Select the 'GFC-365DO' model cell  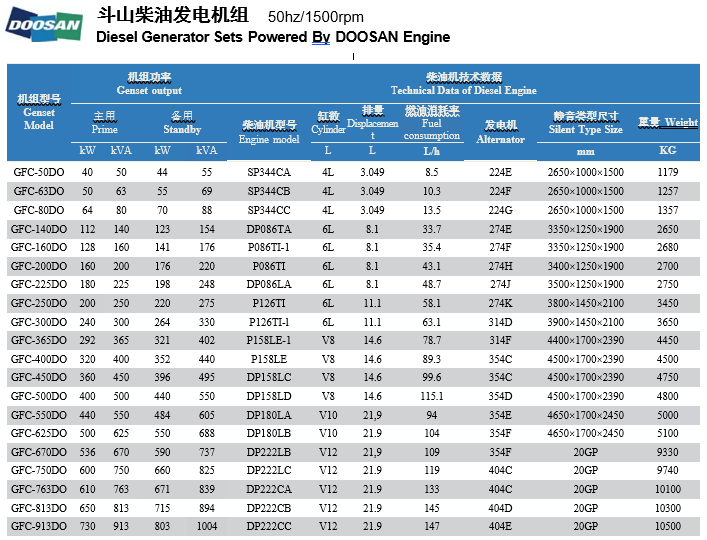(x=39, y=340)
